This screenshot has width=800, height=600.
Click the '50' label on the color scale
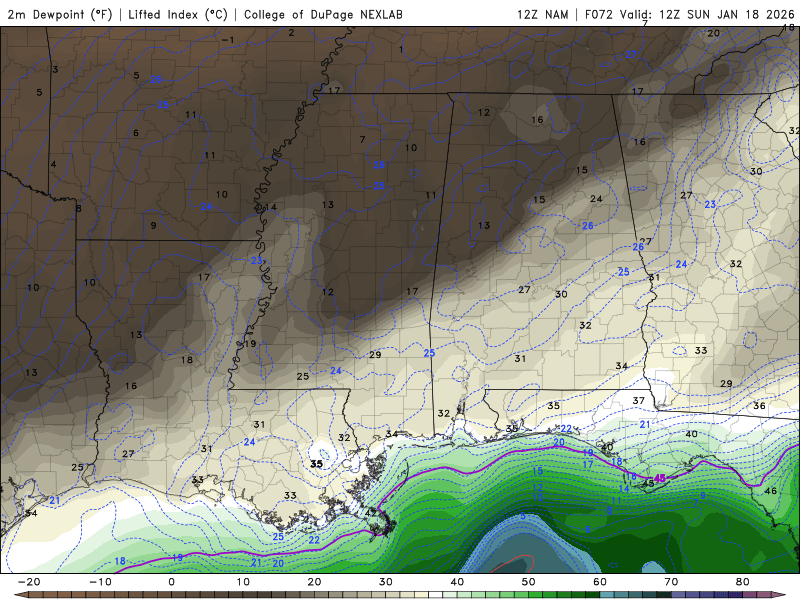[529, 582]
